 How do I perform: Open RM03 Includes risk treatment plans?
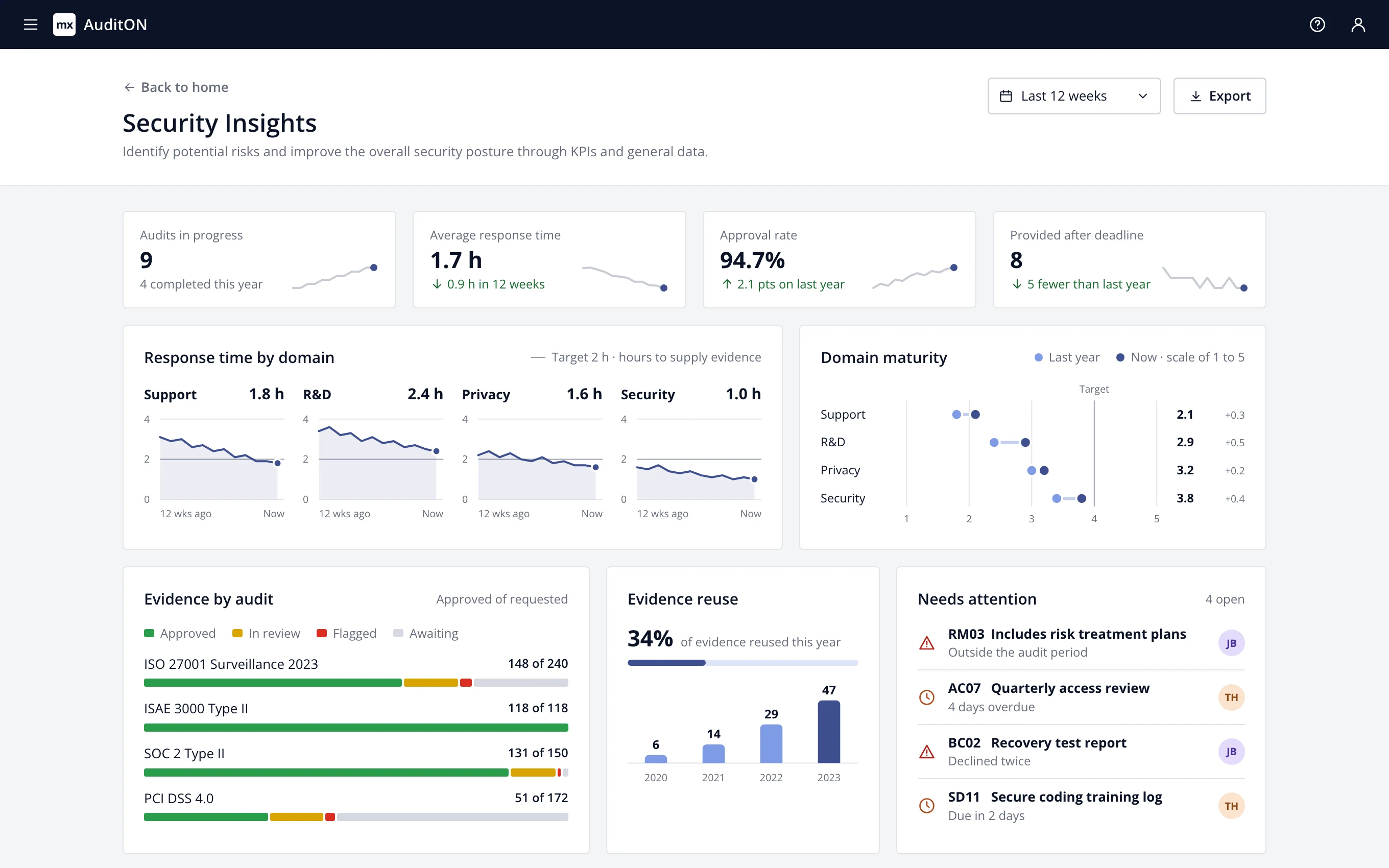pos(1081,643)
